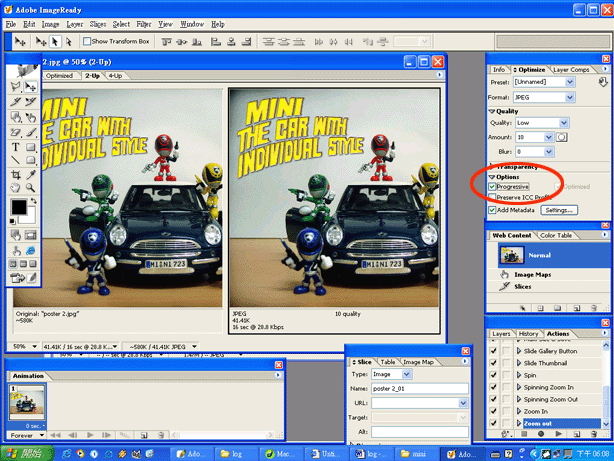This screenshot has width=614, height=461.
Task: Click the Optimize to file size icon
Action: pos(603,82)
